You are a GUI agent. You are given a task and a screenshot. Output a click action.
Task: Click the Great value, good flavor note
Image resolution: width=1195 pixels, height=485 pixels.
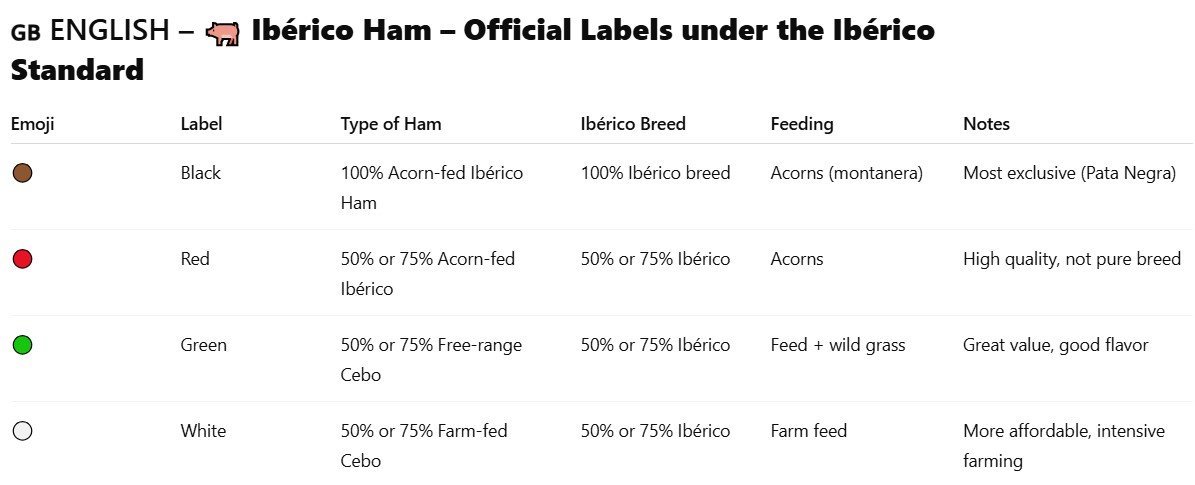tap(1056, 345)
